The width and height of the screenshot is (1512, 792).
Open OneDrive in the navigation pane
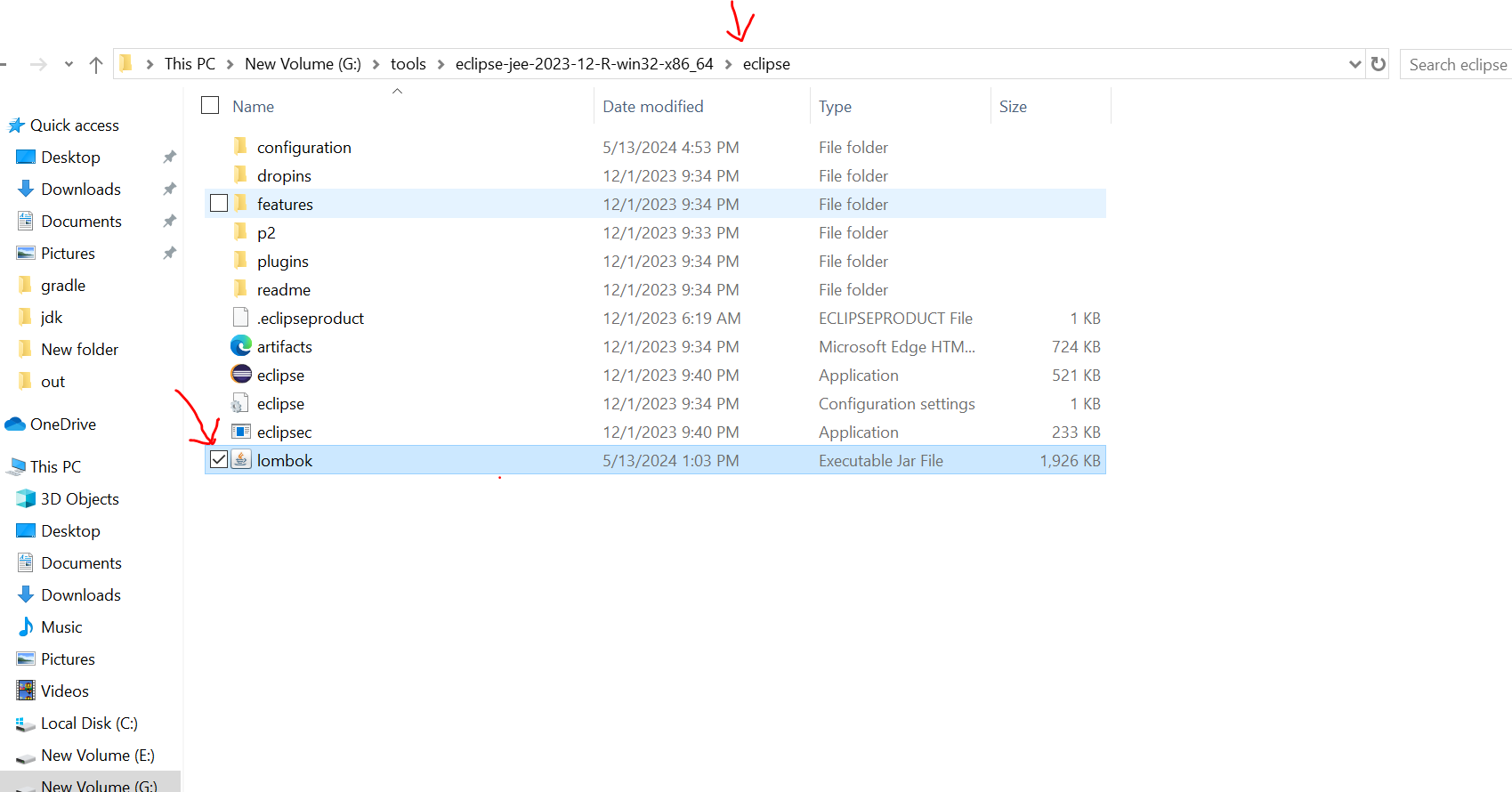coord(63,424)
